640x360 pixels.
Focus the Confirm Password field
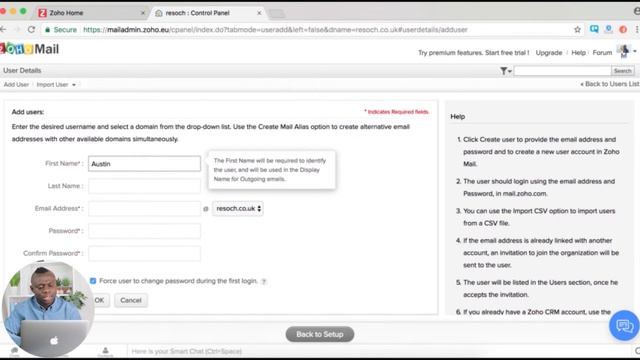click(144, 253)
